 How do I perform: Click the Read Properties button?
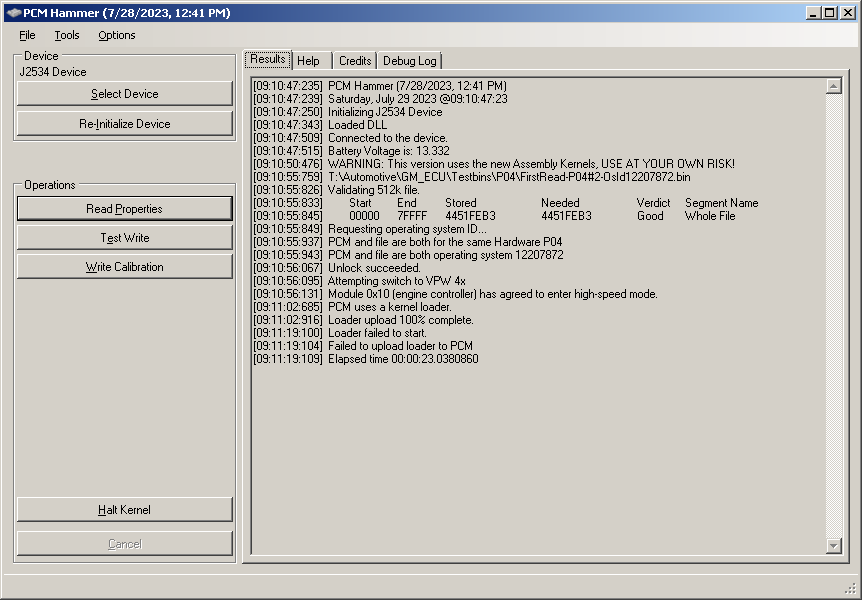coord(125,208)
